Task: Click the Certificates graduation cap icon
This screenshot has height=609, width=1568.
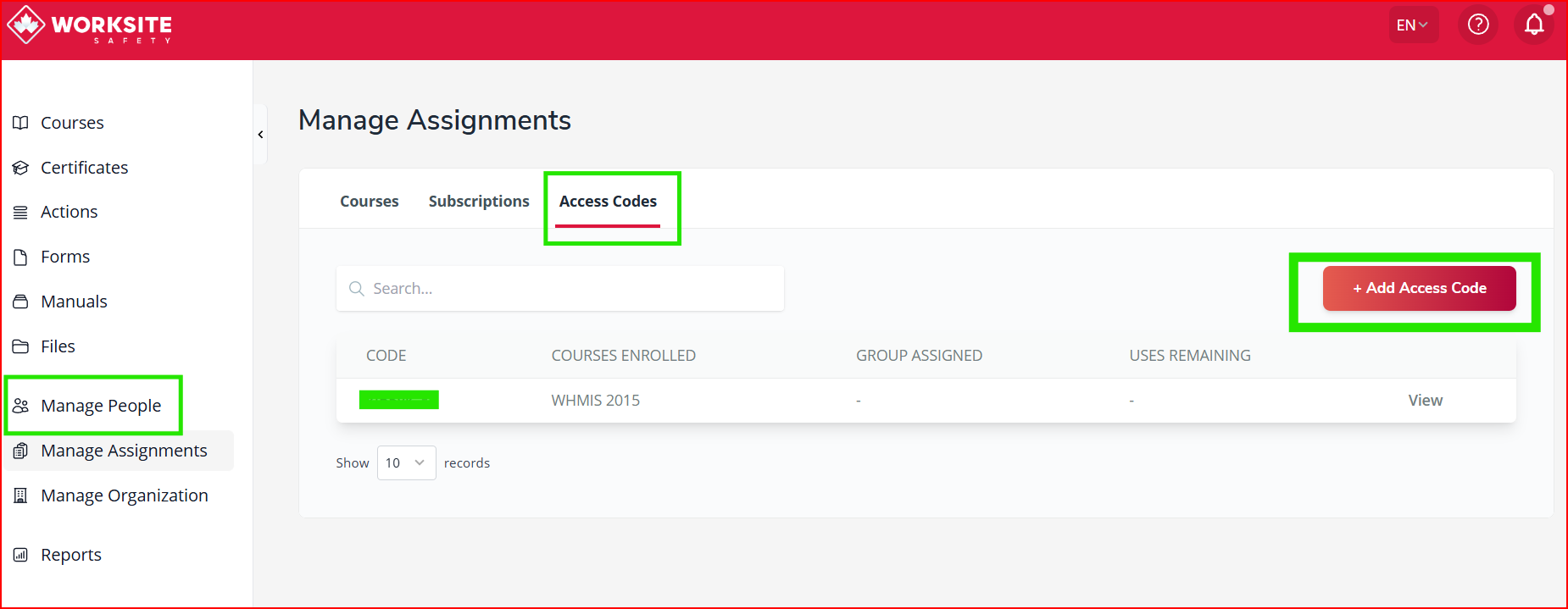Action: tap(20, 168)
